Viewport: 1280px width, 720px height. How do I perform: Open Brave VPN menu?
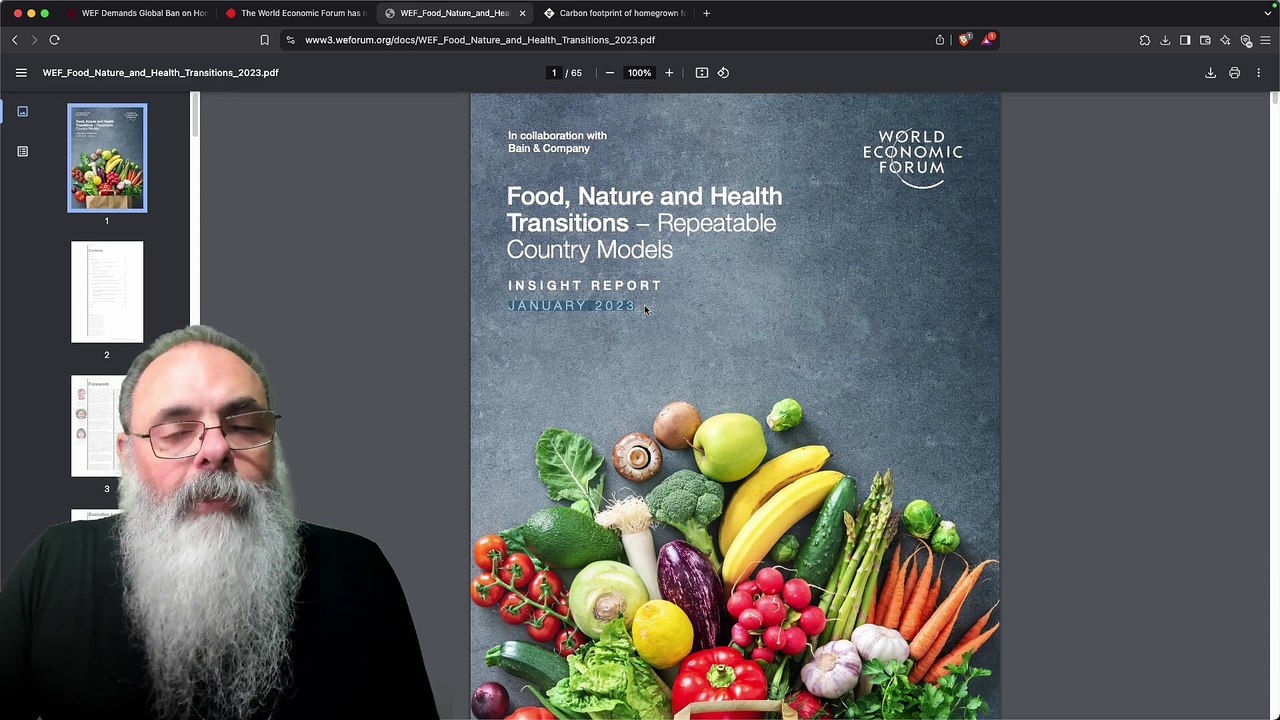tap(1246, 40)
